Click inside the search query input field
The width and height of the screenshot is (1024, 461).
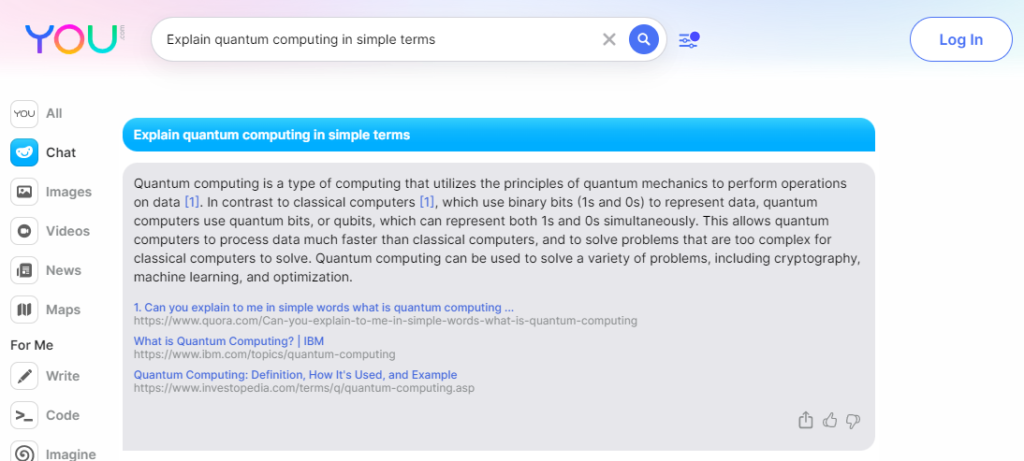tap(379, 40)
